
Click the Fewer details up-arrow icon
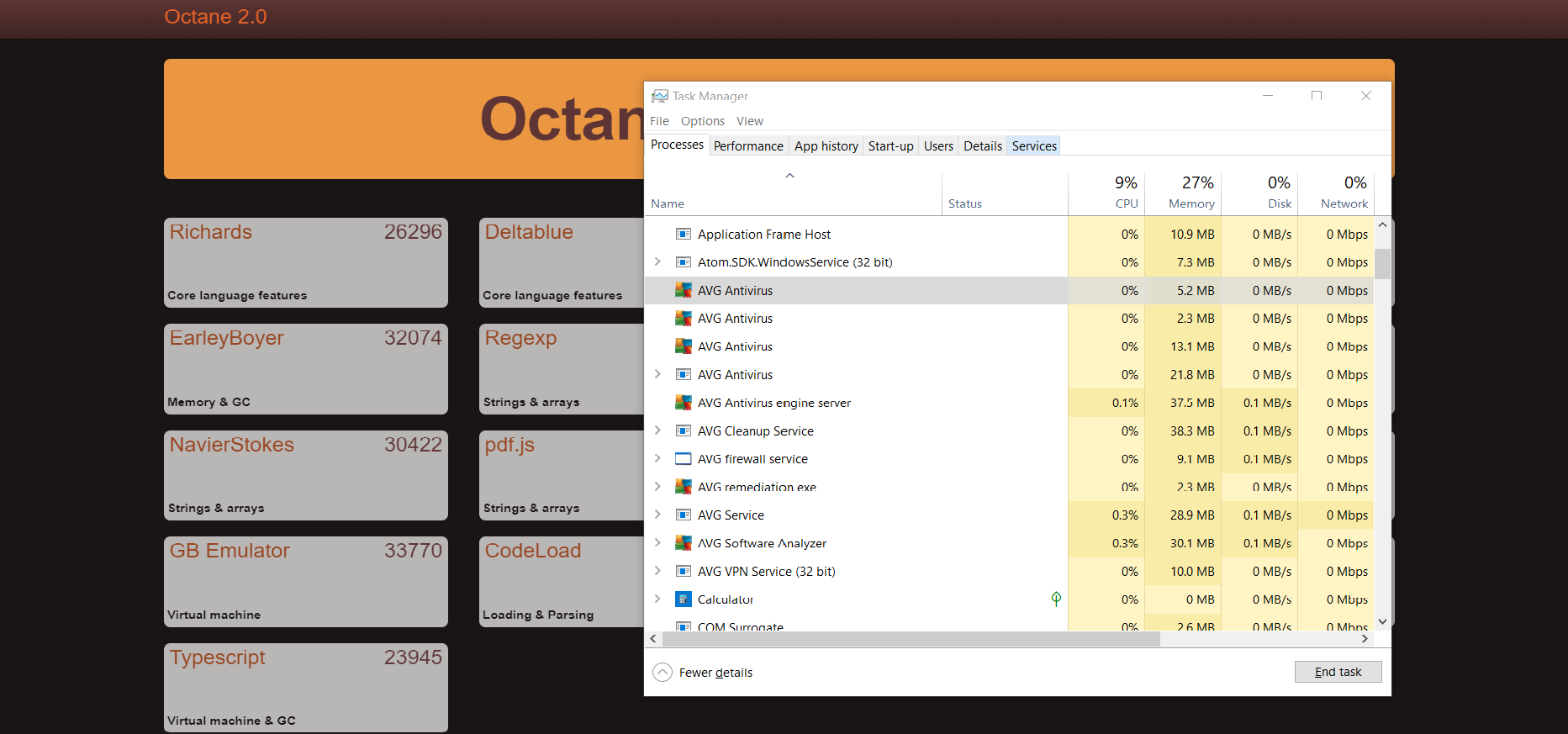tap(663, 673)
